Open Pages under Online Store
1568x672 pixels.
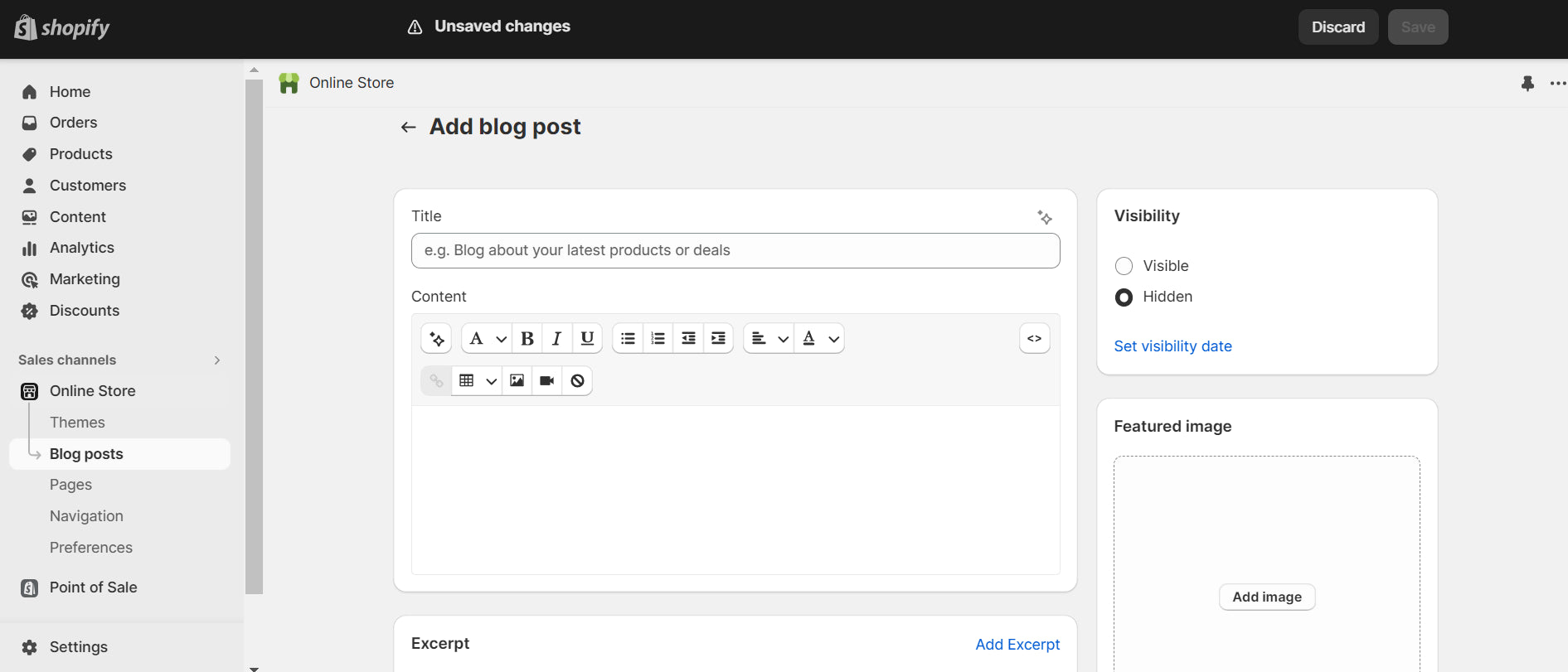(70, 485)
